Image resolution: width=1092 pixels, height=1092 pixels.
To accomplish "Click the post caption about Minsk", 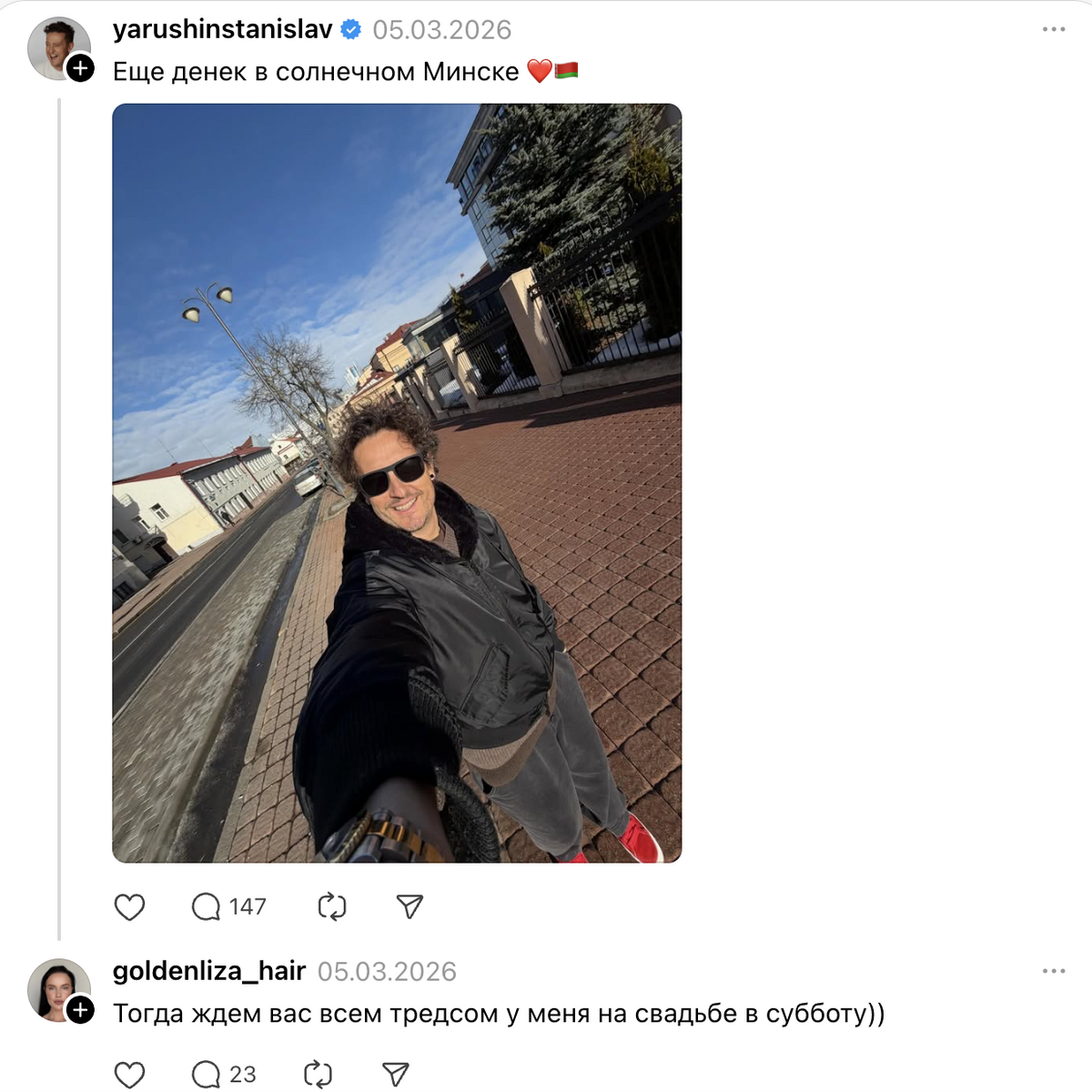I will tap(346, 71).
